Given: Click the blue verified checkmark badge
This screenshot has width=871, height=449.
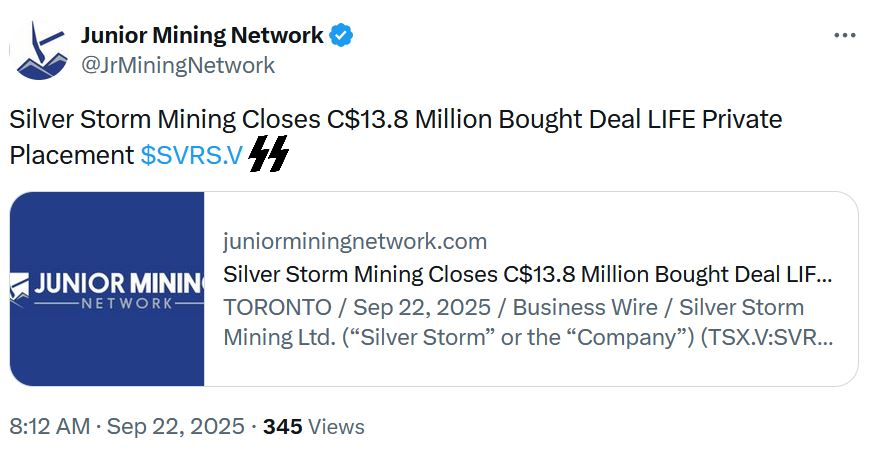Looking at the screenshot, I should point(341,35).
